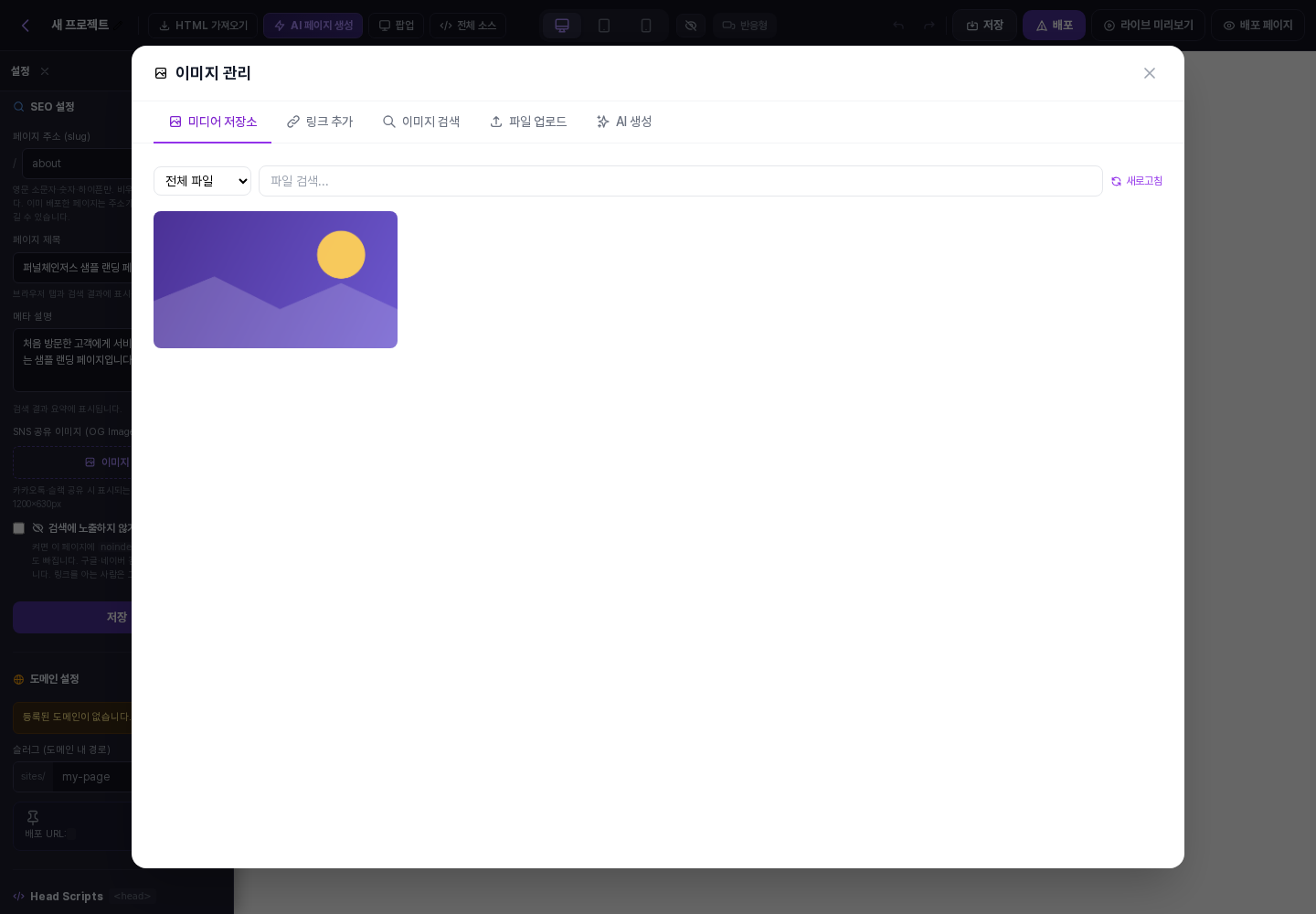Click the slug field containing 'about'
1316x914 pixels.
pos(79,164)
